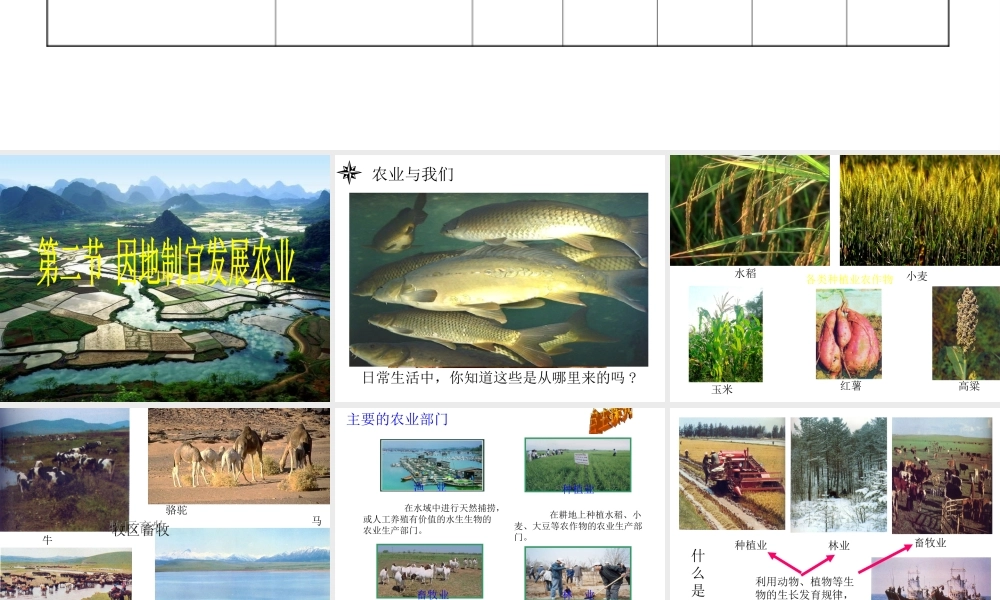Click the herd at waterside photo bottom left

(x=66, y=574)
